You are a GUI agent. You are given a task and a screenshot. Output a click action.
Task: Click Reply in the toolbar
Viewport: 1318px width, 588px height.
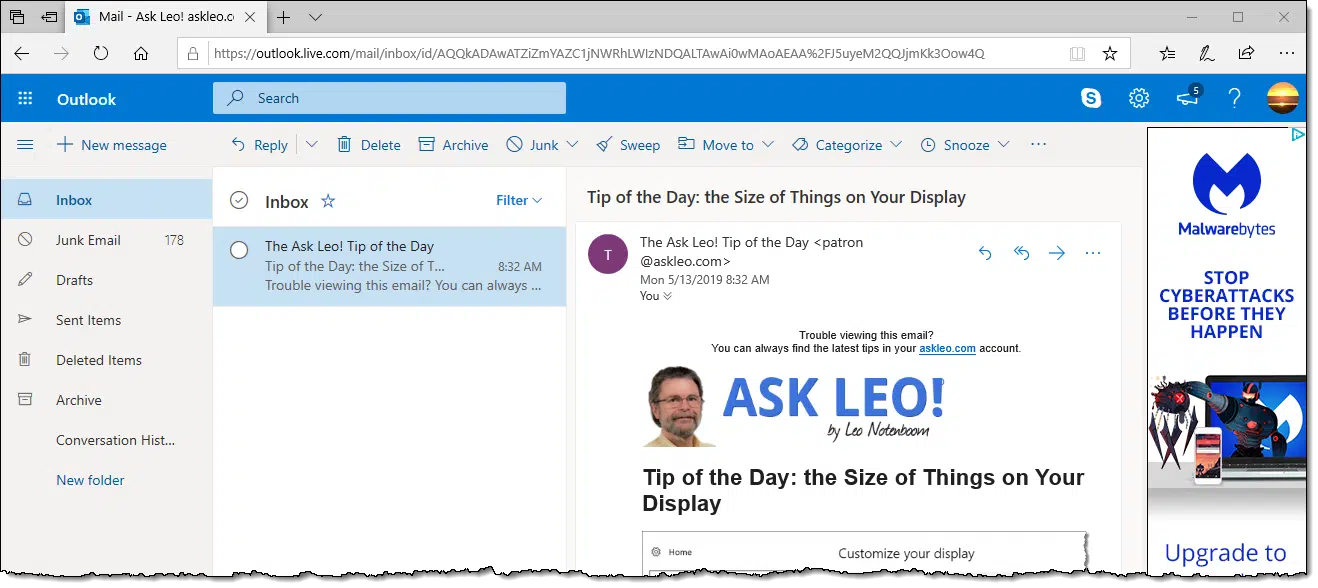(x=259, y=145)
